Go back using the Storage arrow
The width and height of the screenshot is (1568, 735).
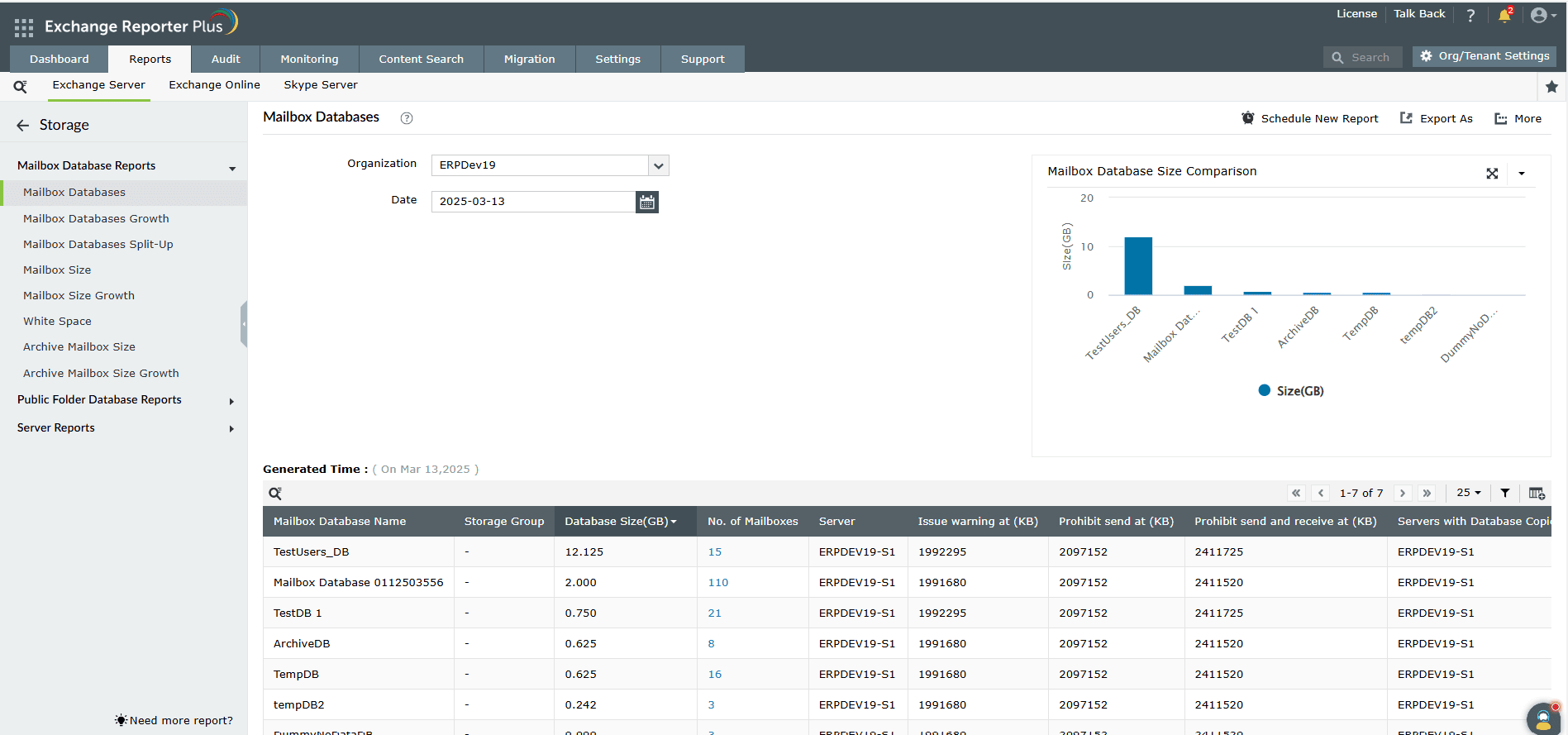click(22, 125)
